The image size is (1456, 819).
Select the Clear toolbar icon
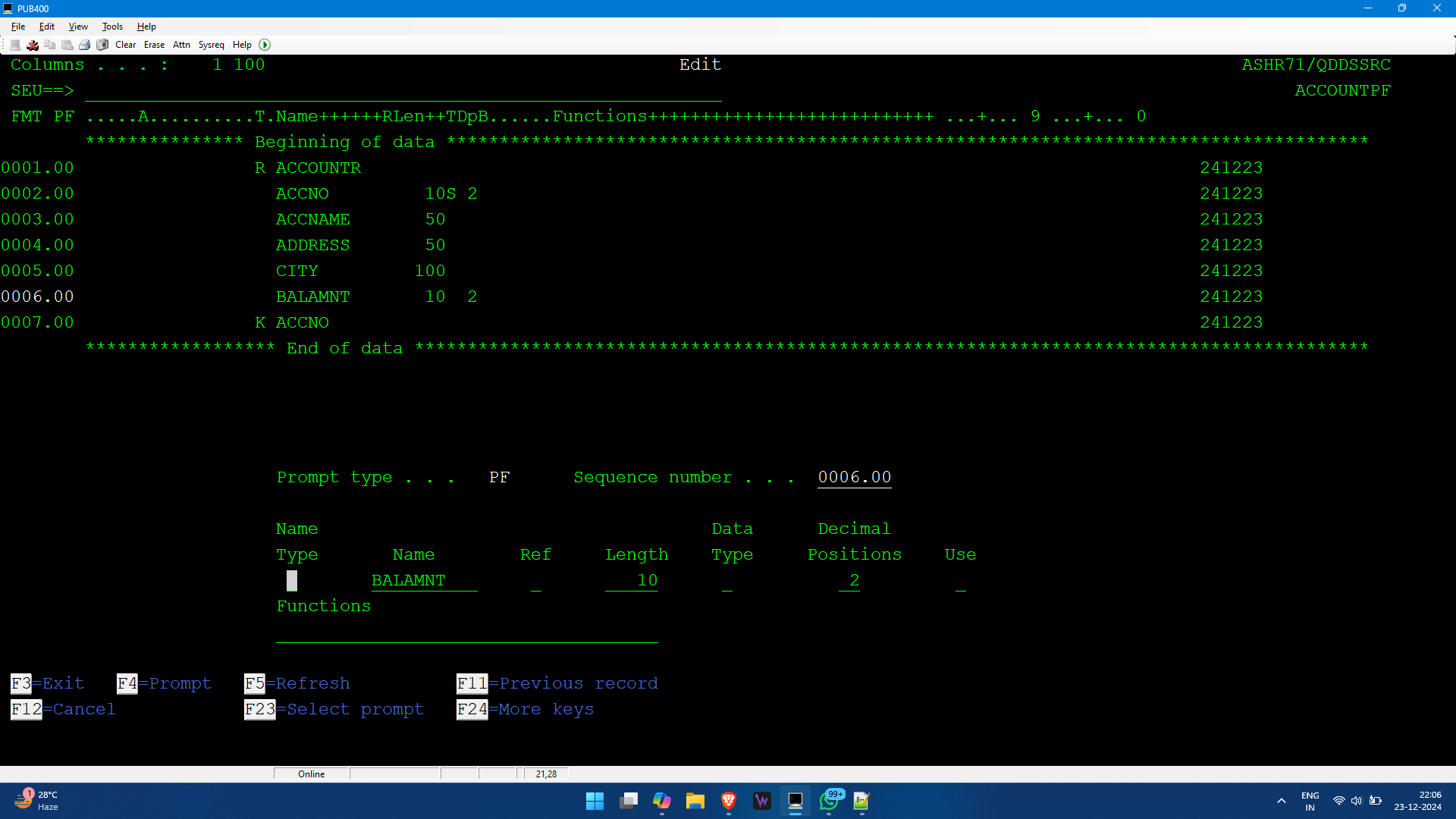point(124,44)
